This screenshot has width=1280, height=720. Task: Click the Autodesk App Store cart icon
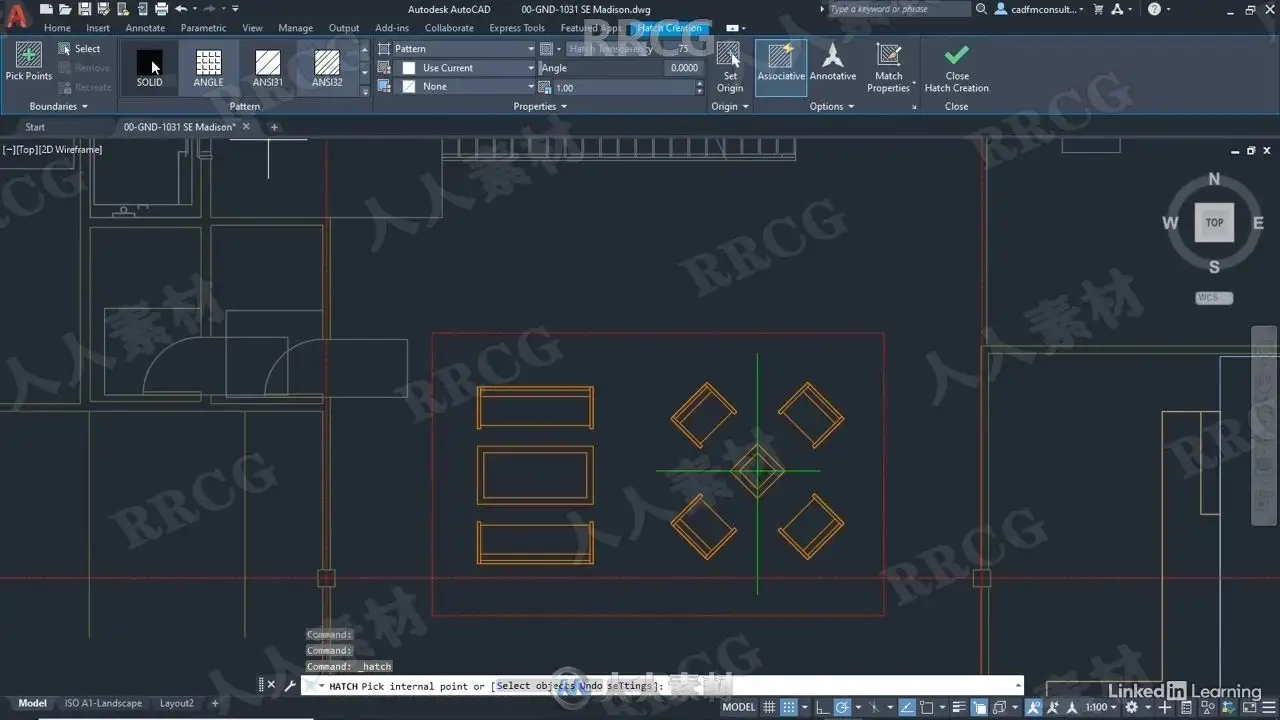tap(1100, 9)
